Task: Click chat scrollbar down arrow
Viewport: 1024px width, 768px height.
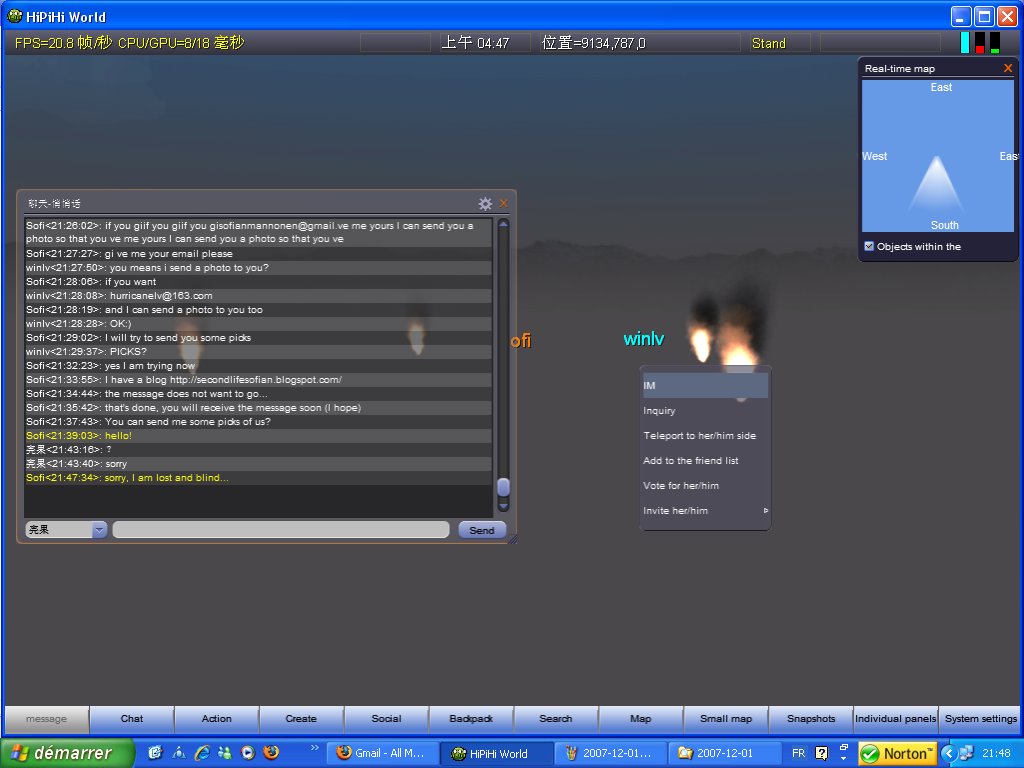Action: (504, 506)
